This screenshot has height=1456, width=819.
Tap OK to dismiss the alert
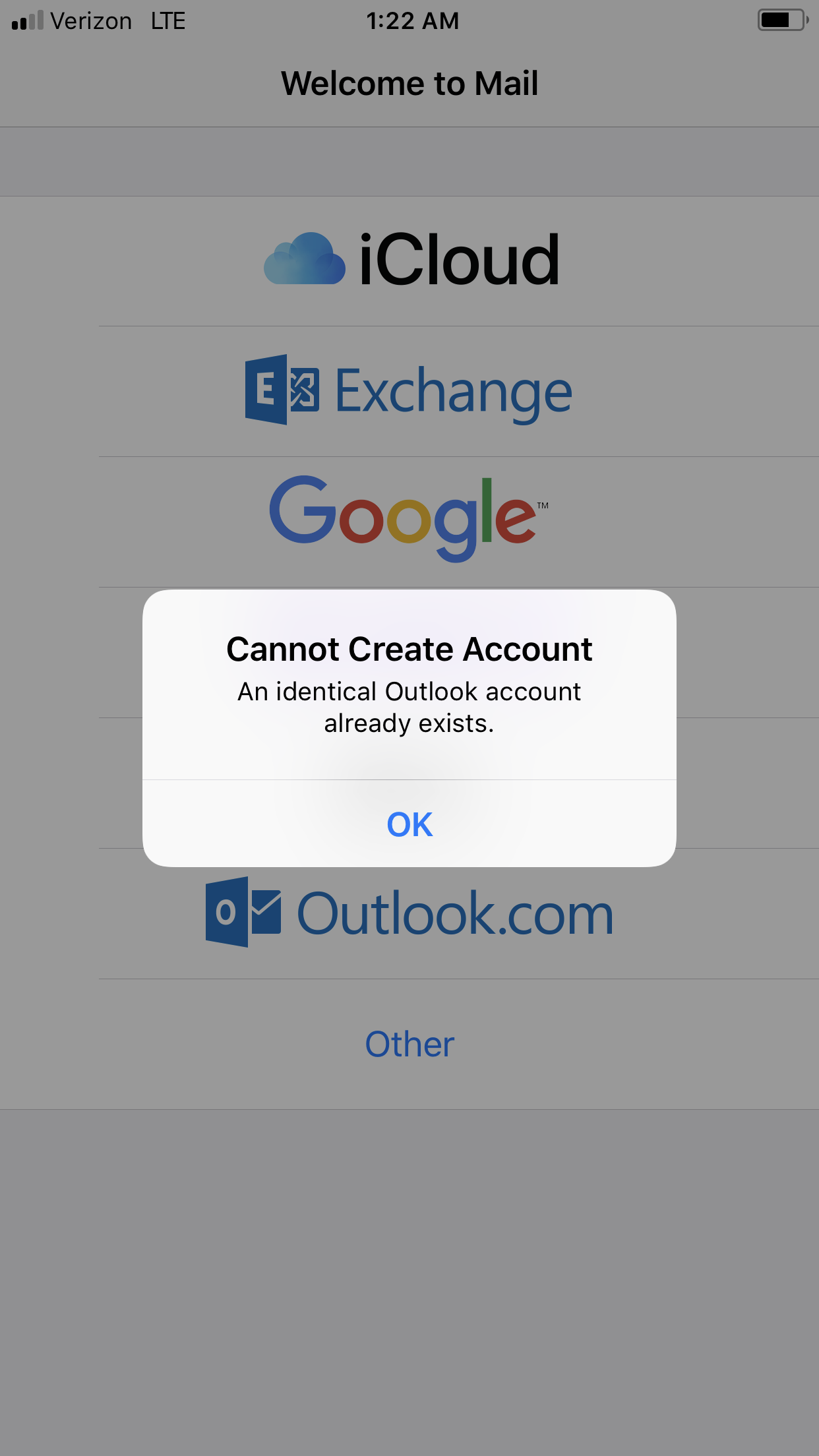coord(409,824)
